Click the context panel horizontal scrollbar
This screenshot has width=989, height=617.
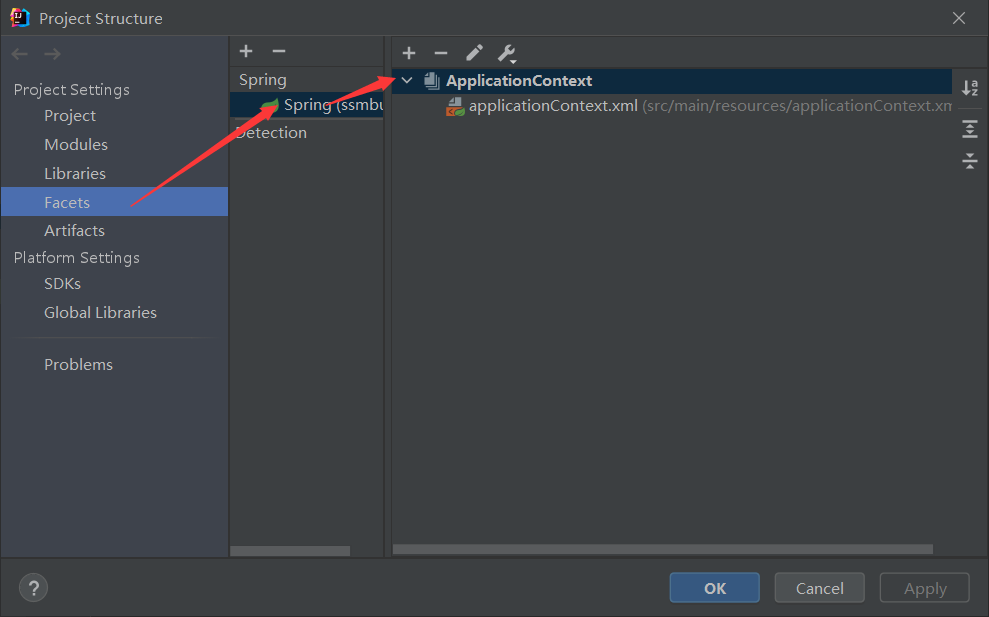point(662,549)
